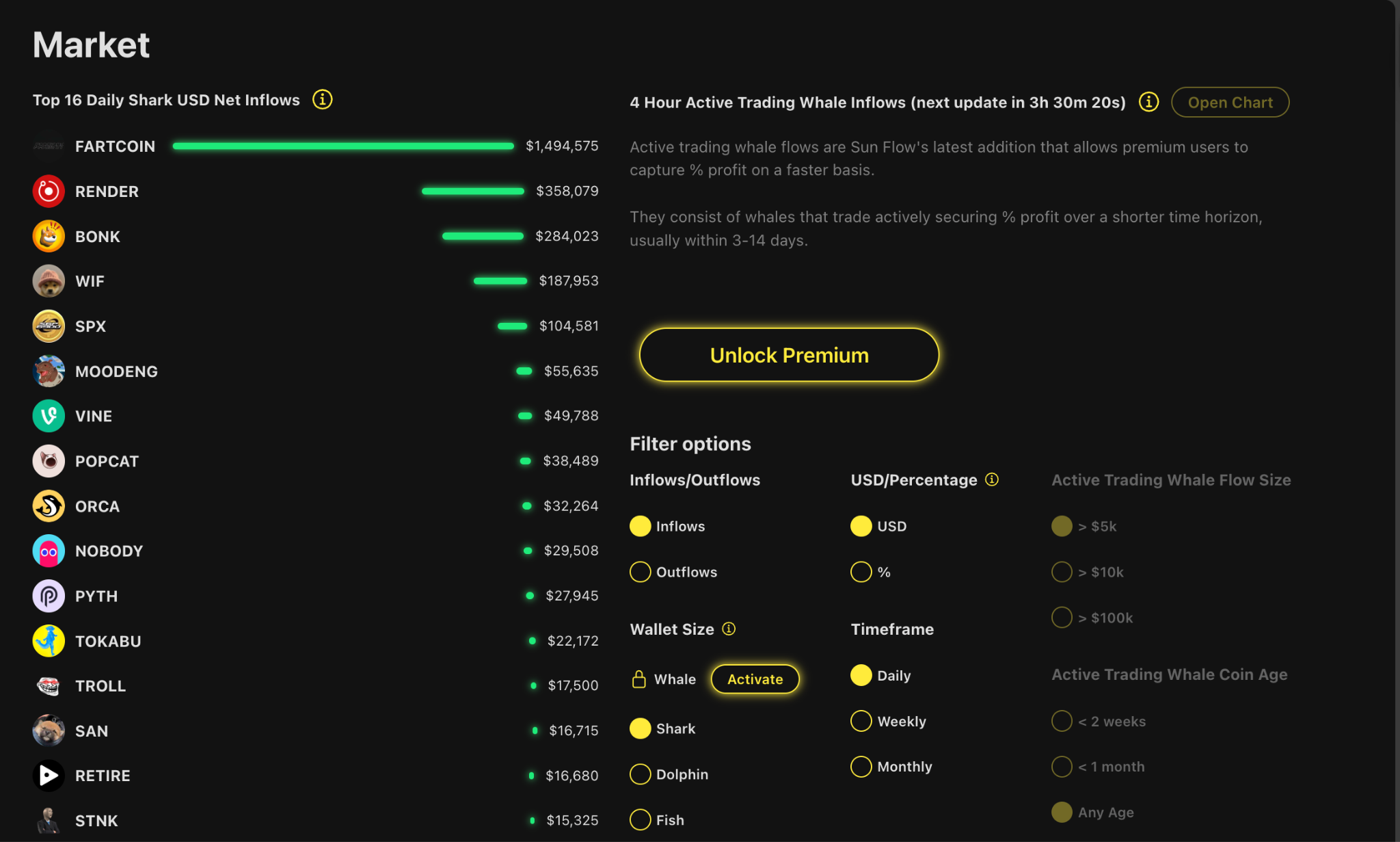The image size is (1400, 842).
Task: Select the Outflows radio option
Action: (641, 572)
